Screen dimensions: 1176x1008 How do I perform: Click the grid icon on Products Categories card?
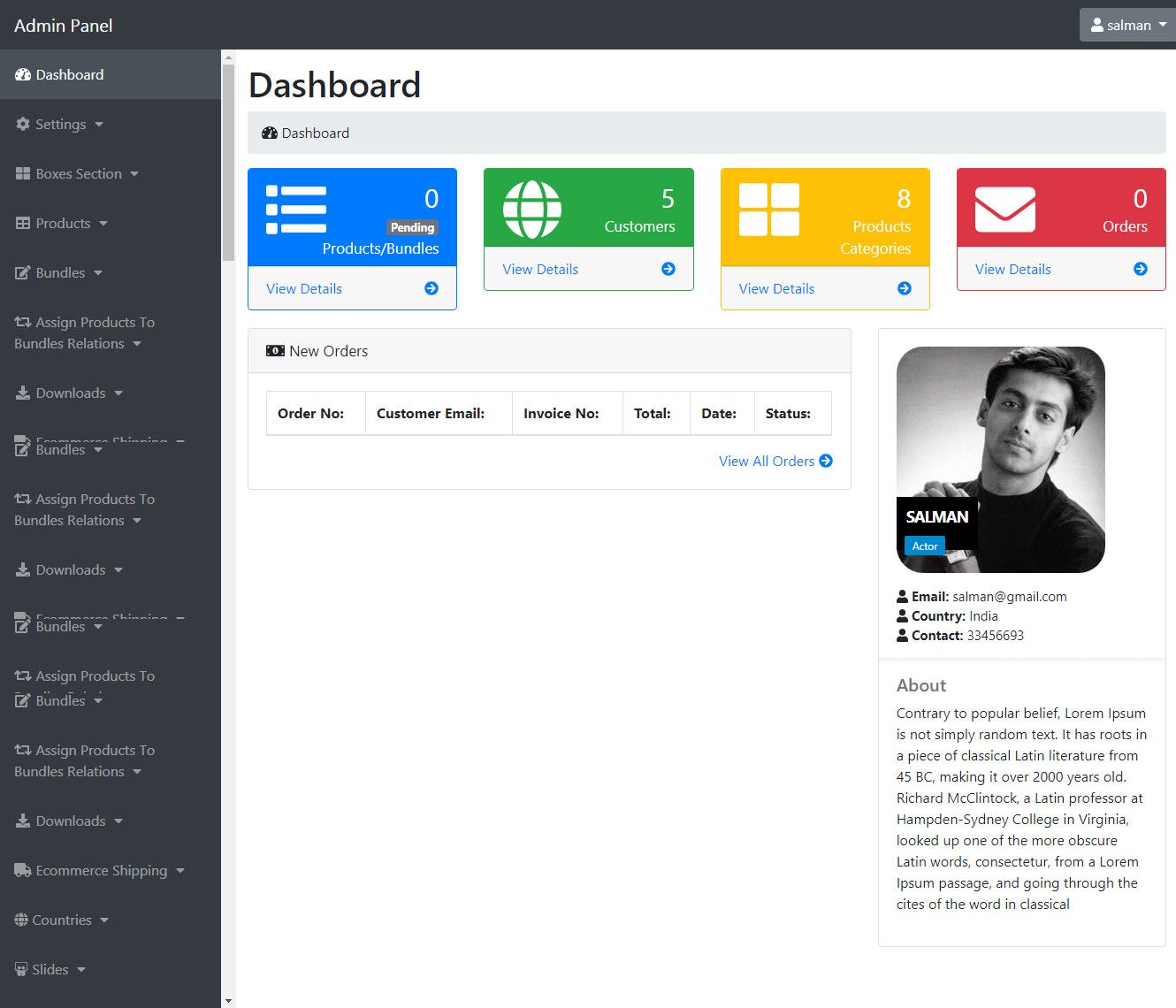[768, 210]
